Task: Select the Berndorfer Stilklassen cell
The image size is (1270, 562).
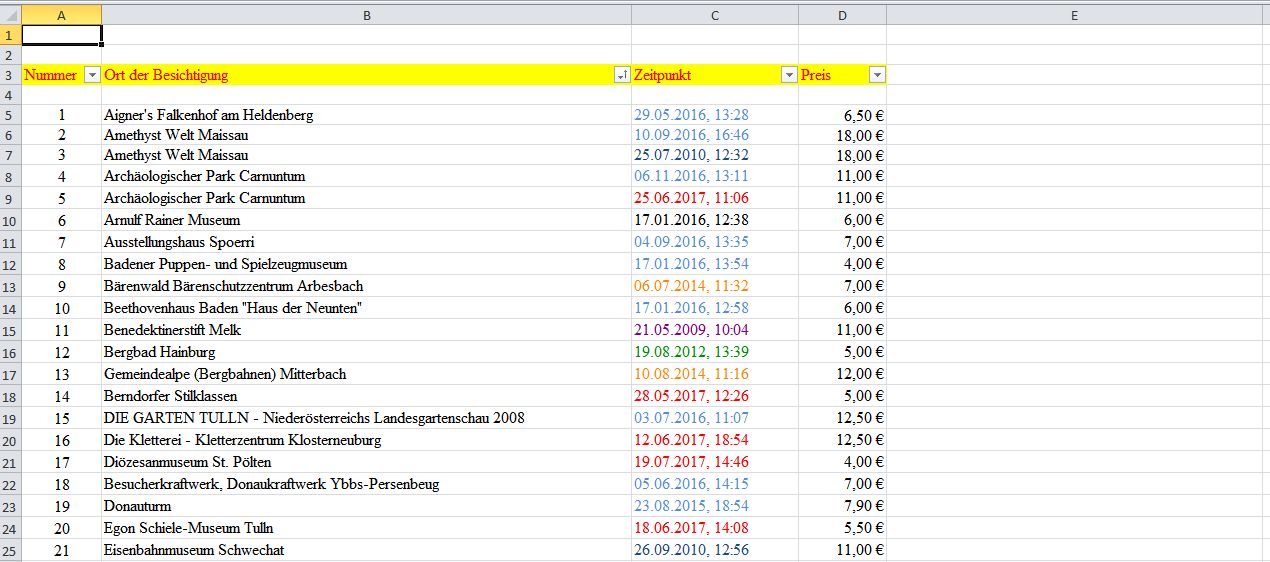Action: [x=366, y=396]
